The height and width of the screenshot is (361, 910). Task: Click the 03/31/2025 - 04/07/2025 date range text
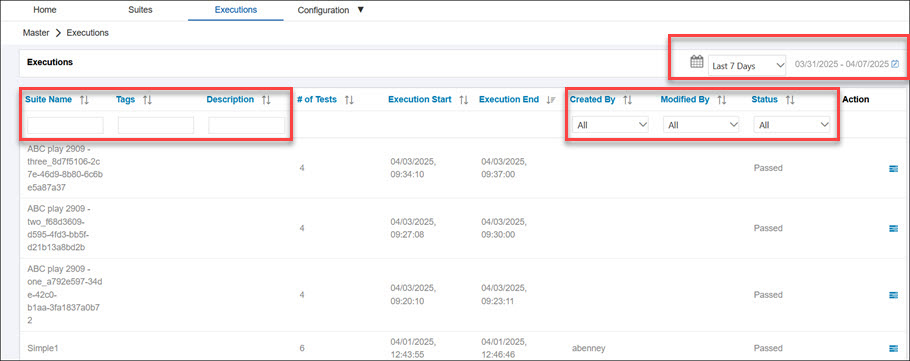point(842,64)
